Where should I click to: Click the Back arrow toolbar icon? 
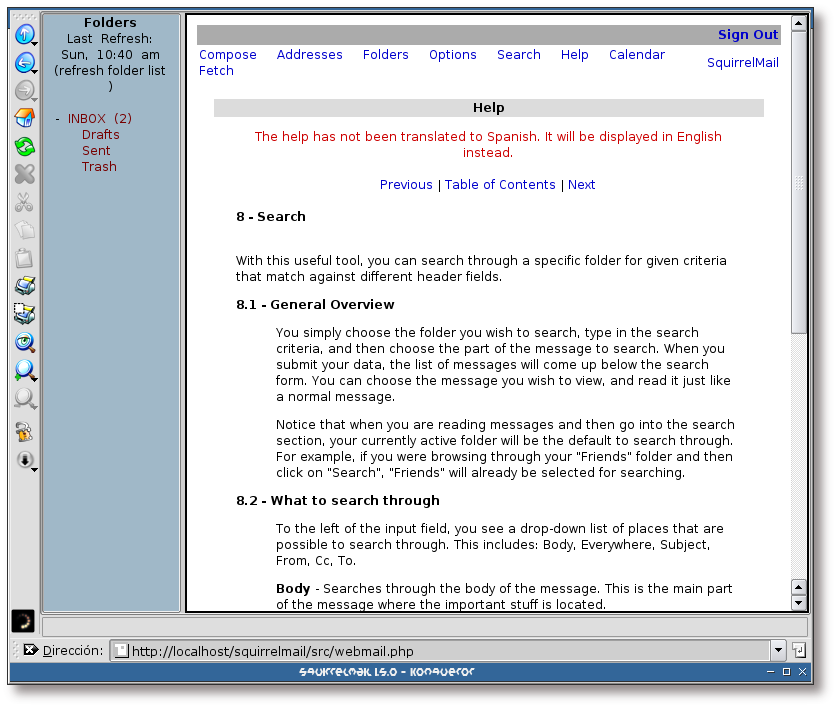24,63
